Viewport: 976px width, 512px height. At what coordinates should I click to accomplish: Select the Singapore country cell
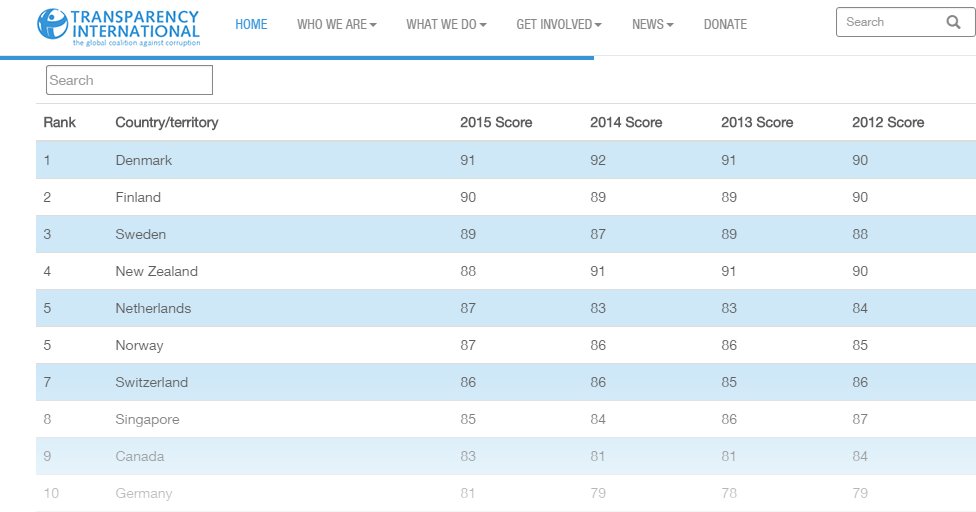click(148, 419)
